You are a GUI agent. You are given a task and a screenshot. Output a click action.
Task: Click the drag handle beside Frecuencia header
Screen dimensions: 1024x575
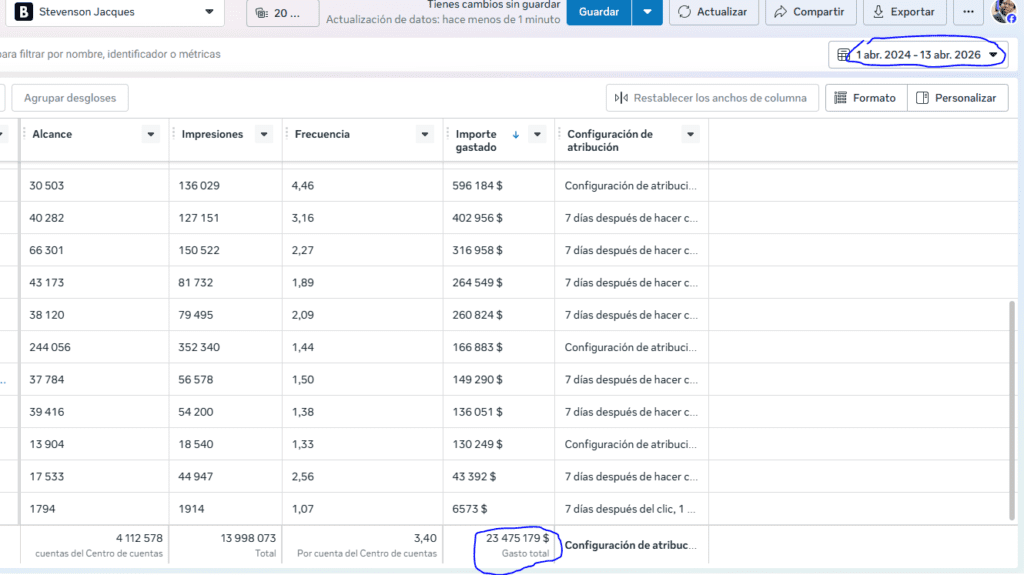[287, 134]
